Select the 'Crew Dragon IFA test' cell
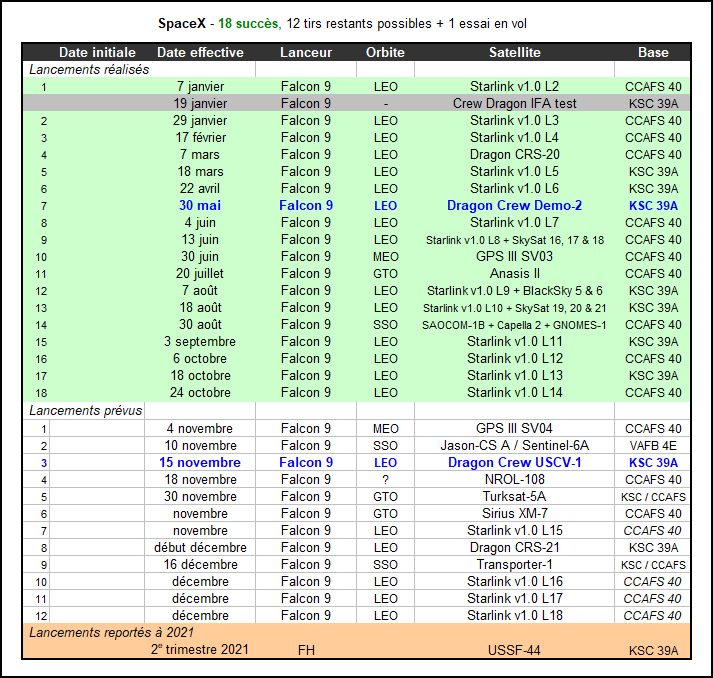The height and width of the screenshot is (678, 713). (x=515, y=104)
